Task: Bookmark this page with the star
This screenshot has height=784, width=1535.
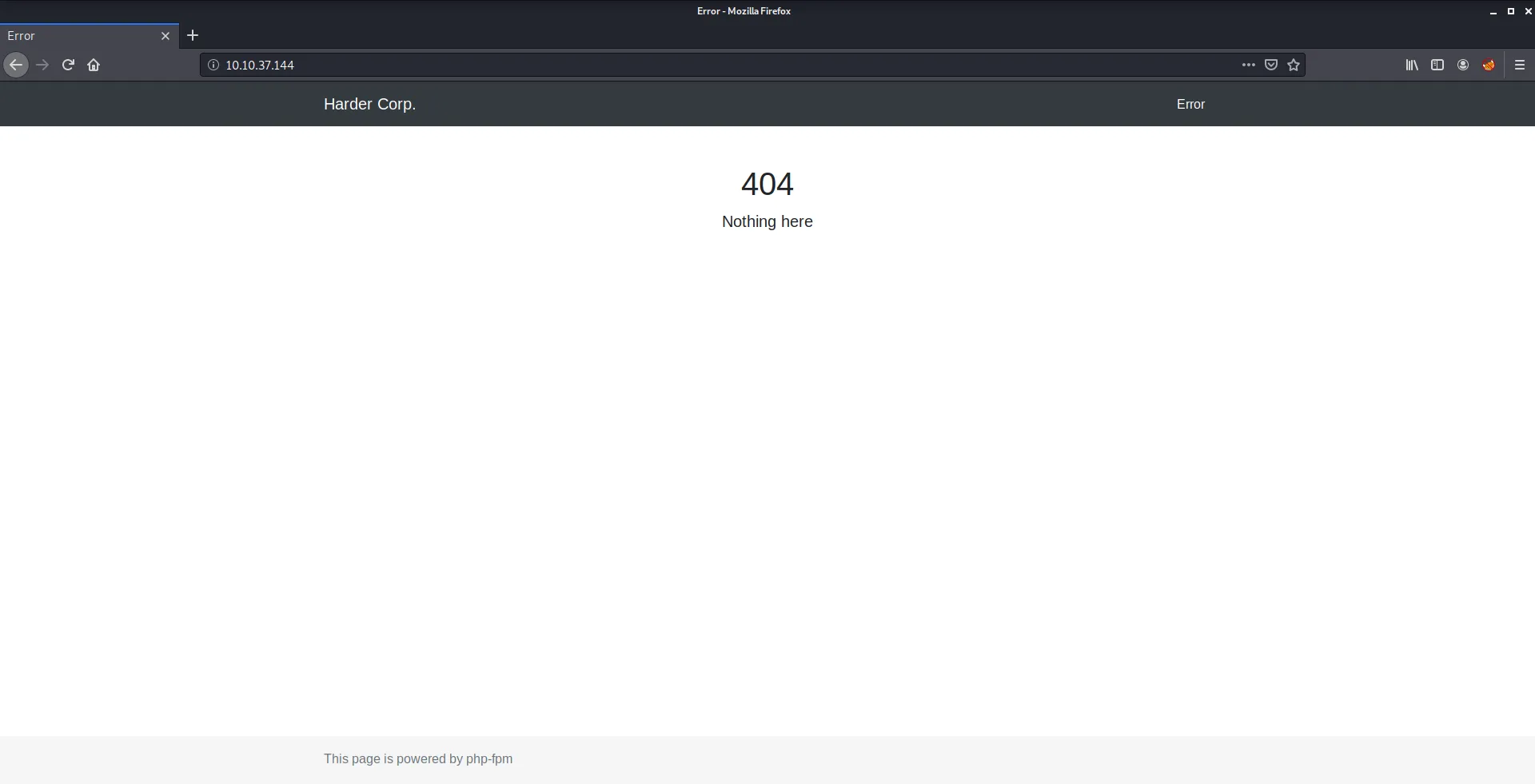Action: click(x=1294, y=65)
